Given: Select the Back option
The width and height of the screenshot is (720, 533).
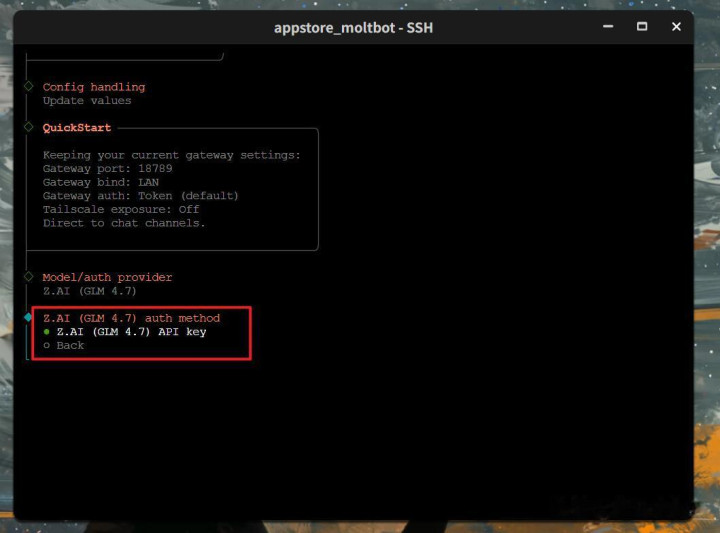Looking at the screenshot, I should 70,345.
